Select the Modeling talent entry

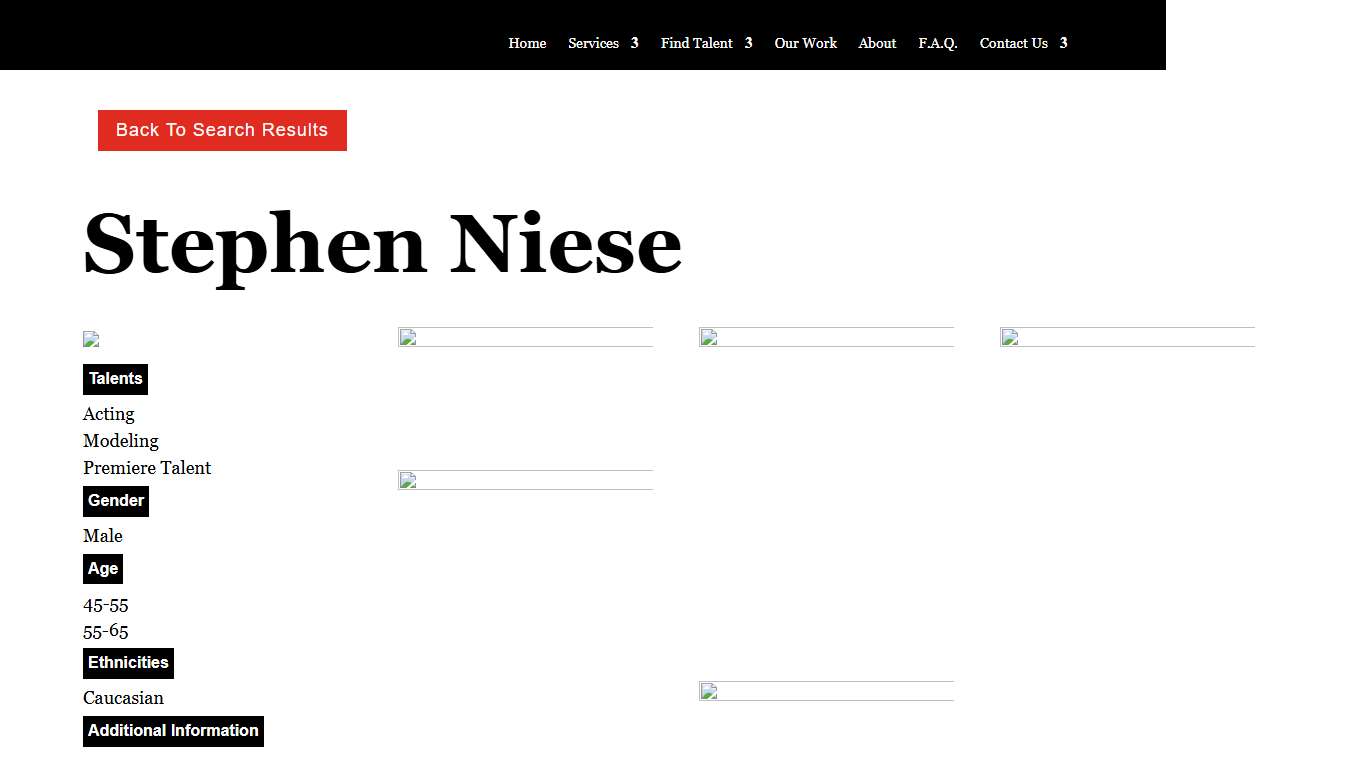click(x=120, y=441)
